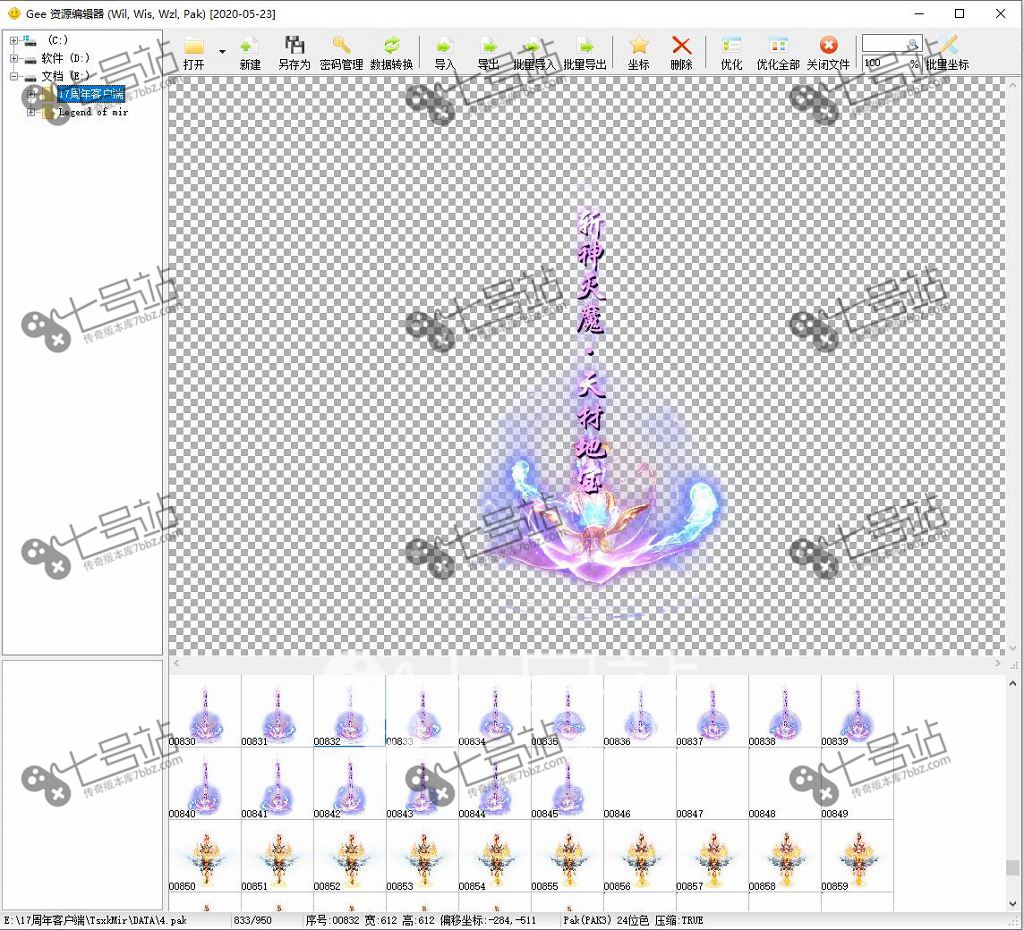Click status bar Pak(PAK3) 24位色 text

[x=606, y=920]
